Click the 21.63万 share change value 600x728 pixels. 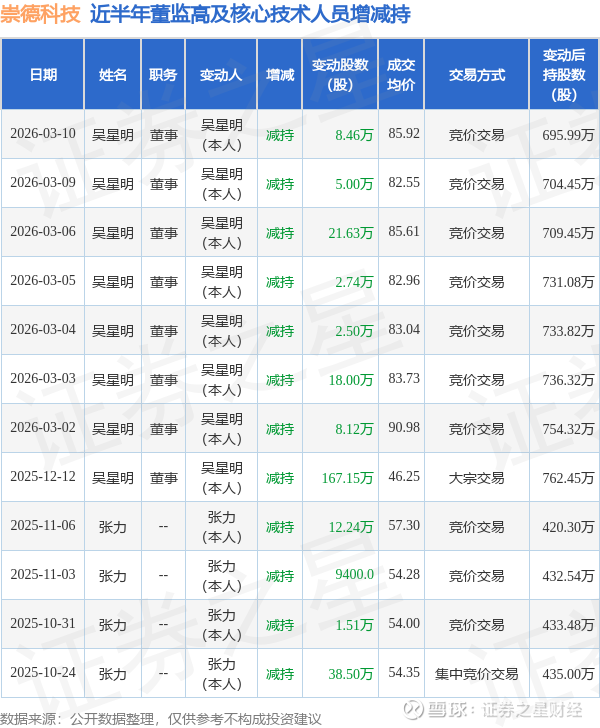click(351, 233)
